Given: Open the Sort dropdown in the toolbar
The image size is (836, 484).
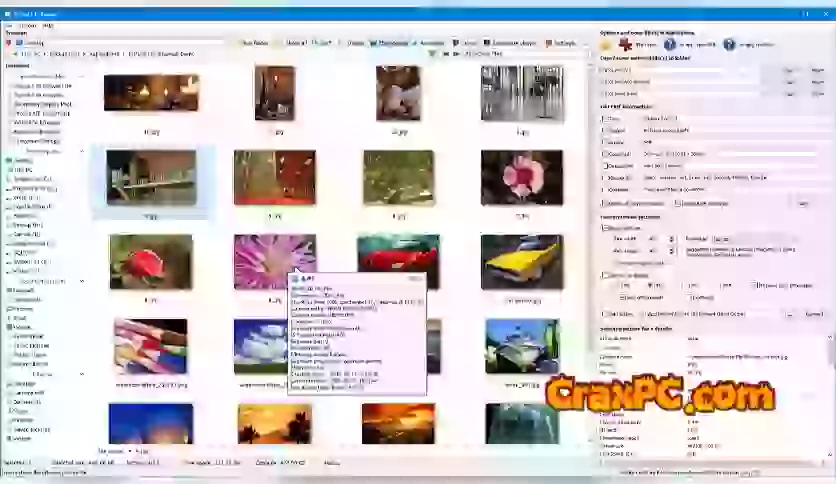Looking at the screenshot, I should (x=322, y=43).
